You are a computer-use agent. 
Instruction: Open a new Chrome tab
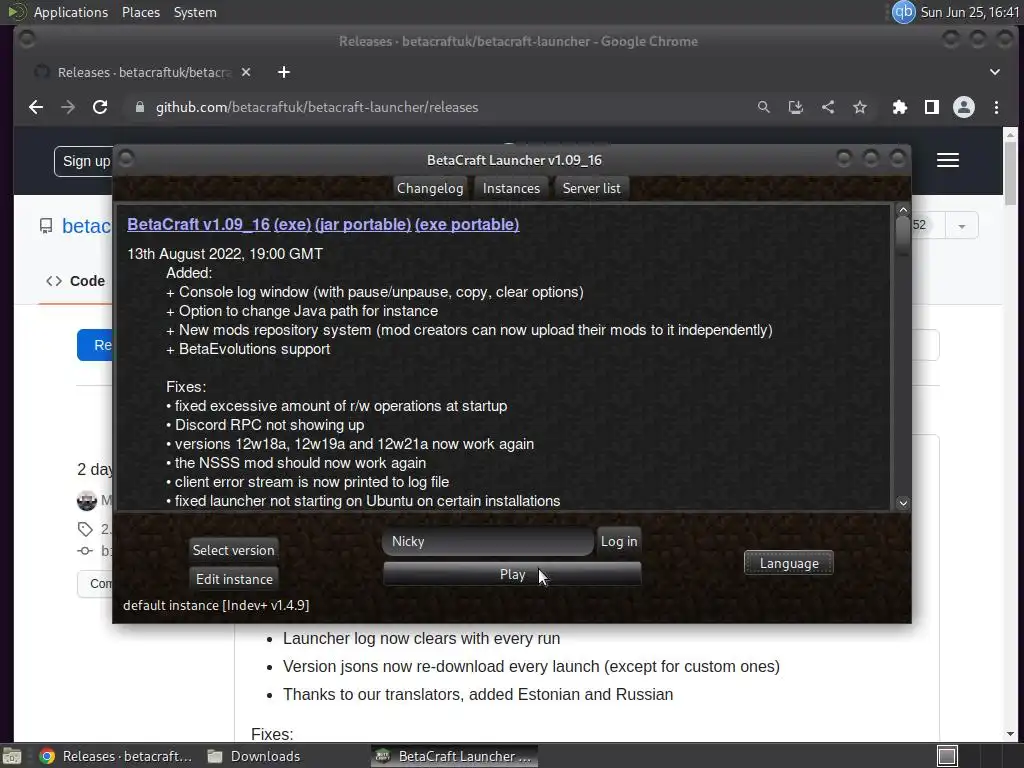pos(283,72)
